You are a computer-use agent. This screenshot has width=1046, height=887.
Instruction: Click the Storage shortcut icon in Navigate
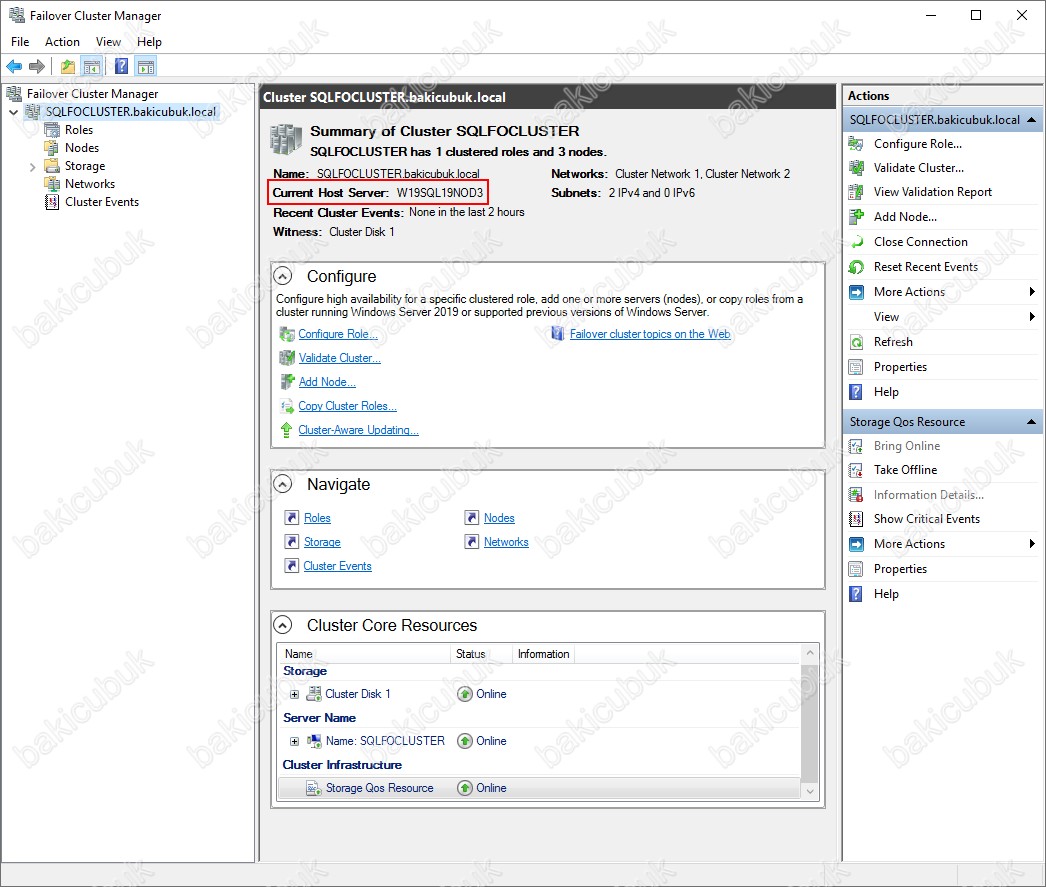pos(292,542)
